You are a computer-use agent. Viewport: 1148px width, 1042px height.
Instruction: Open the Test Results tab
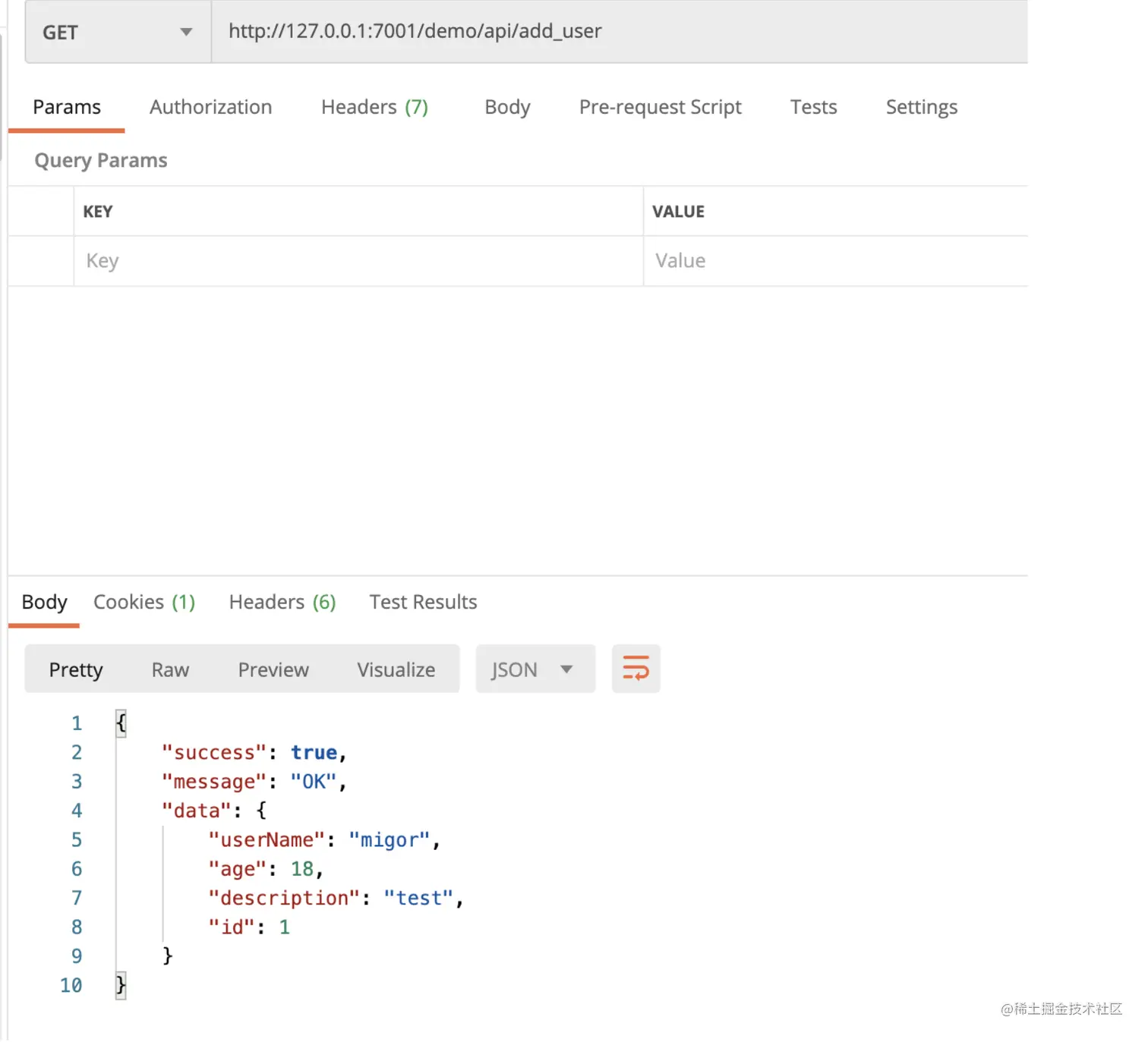423,602
